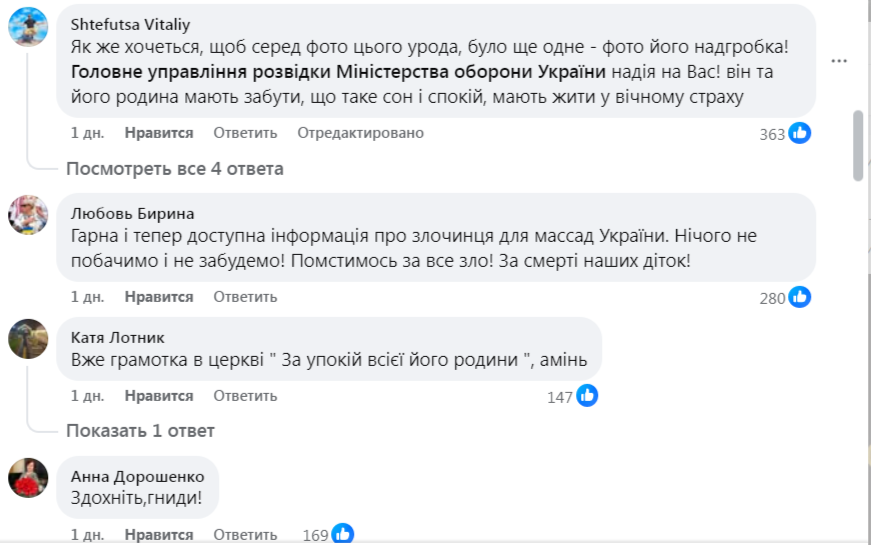Image resolution: width=871 pixels, height=545 pixels.
Task: Open Анна Дорошенко's profile avatar
Action: click(28, 477)
